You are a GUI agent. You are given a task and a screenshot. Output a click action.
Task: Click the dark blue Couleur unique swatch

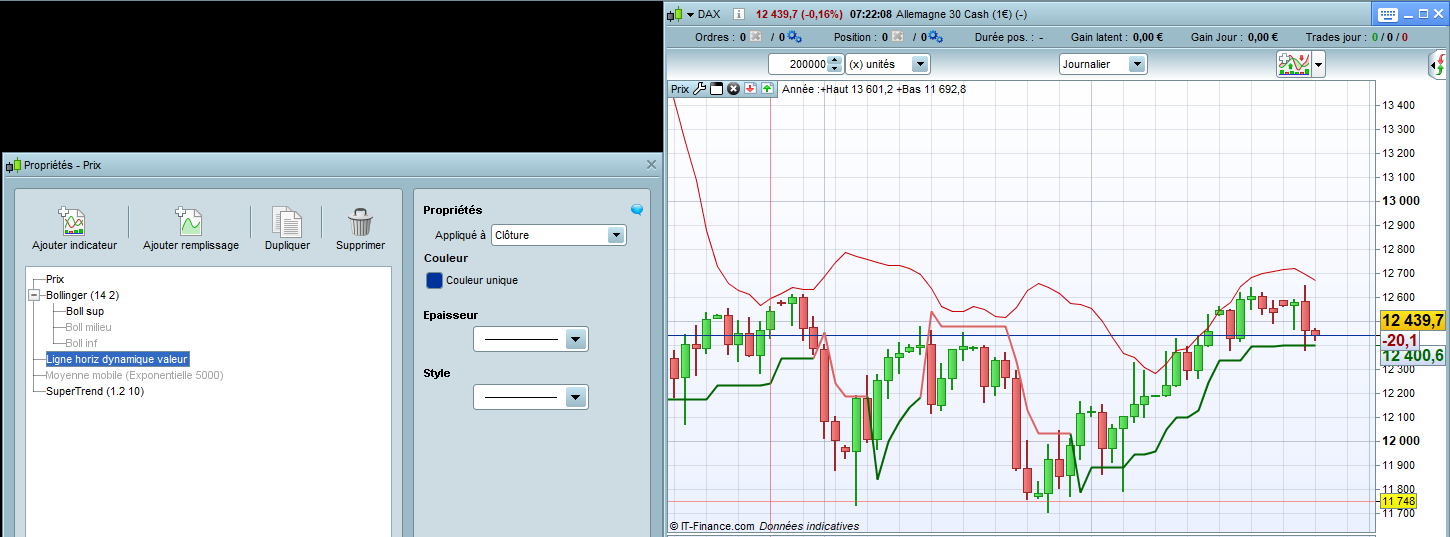[x=434, y=280]
